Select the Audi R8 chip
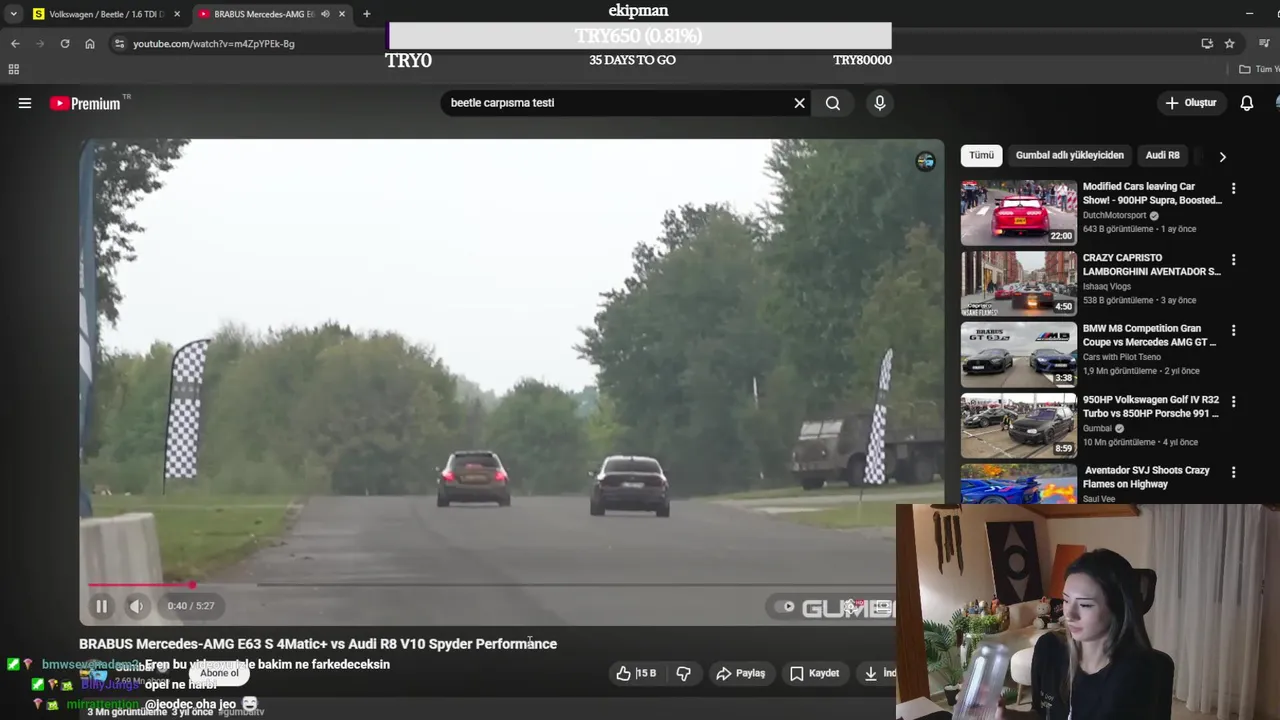The image size is (1280, 720). 1162,155
